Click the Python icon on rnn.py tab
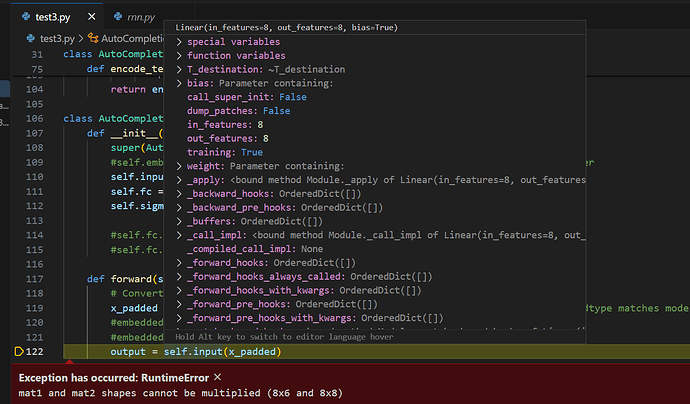Screen dimensions: 690x404 116,16
